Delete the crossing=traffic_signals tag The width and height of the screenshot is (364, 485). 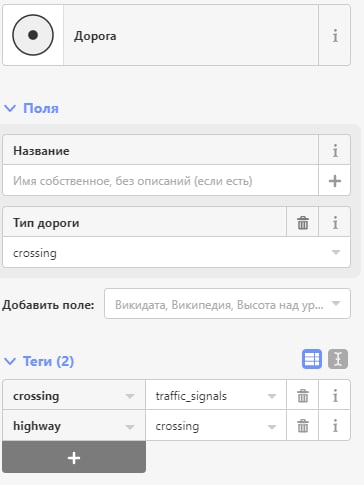coord(303,396)
